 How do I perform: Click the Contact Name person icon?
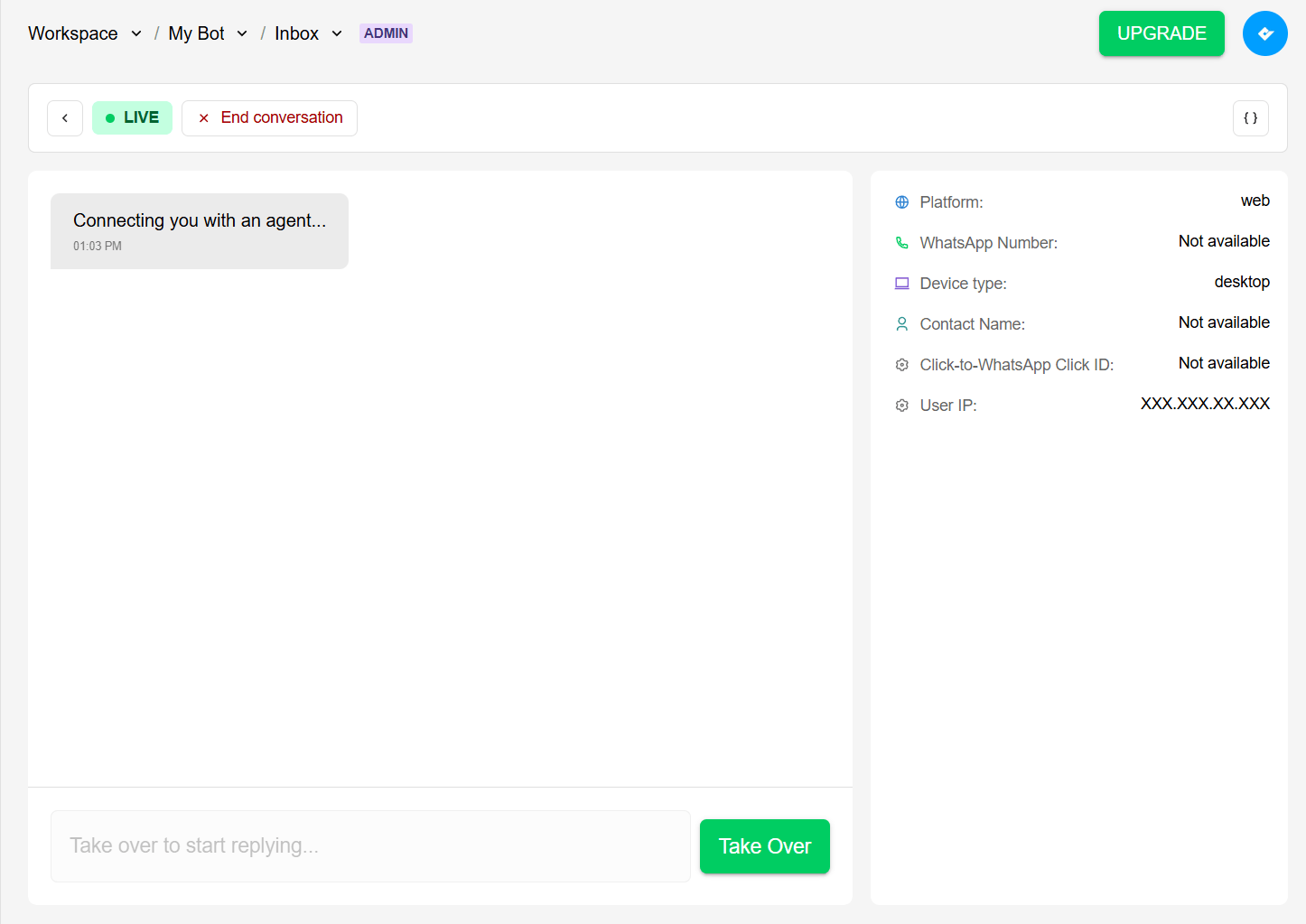901,324
